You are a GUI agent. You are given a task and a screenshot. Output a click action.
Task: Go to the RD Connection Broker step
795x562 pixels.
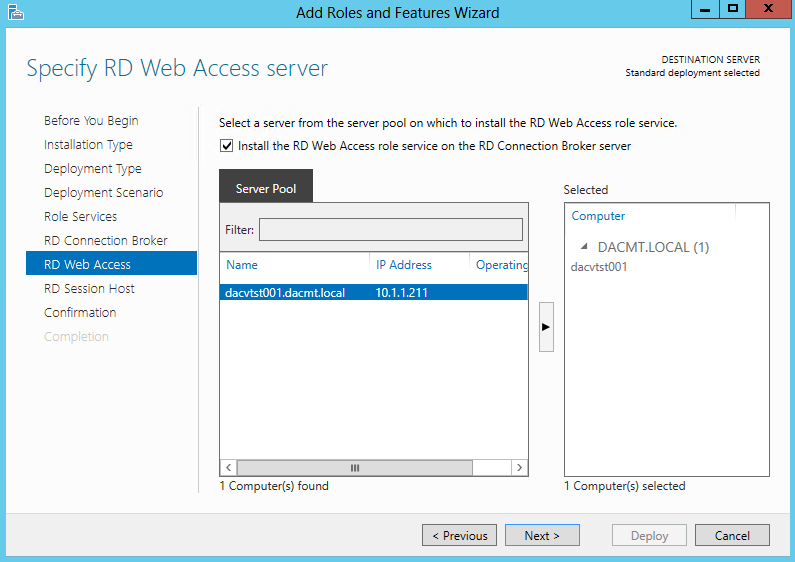pos(105,240)
